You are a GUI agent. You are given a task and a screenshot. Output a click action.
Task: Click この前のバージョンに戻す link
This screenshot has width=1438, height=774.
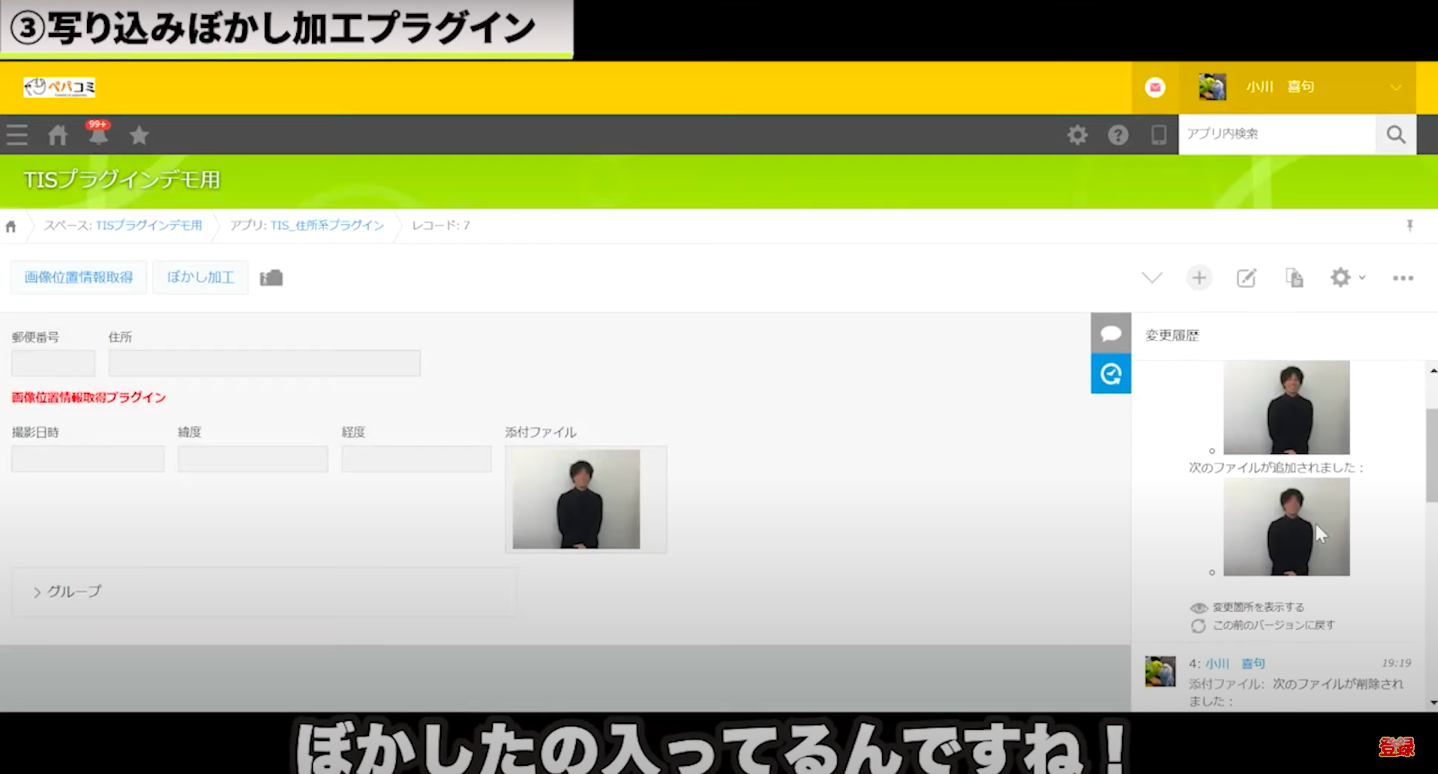[x=1273, y=625]
